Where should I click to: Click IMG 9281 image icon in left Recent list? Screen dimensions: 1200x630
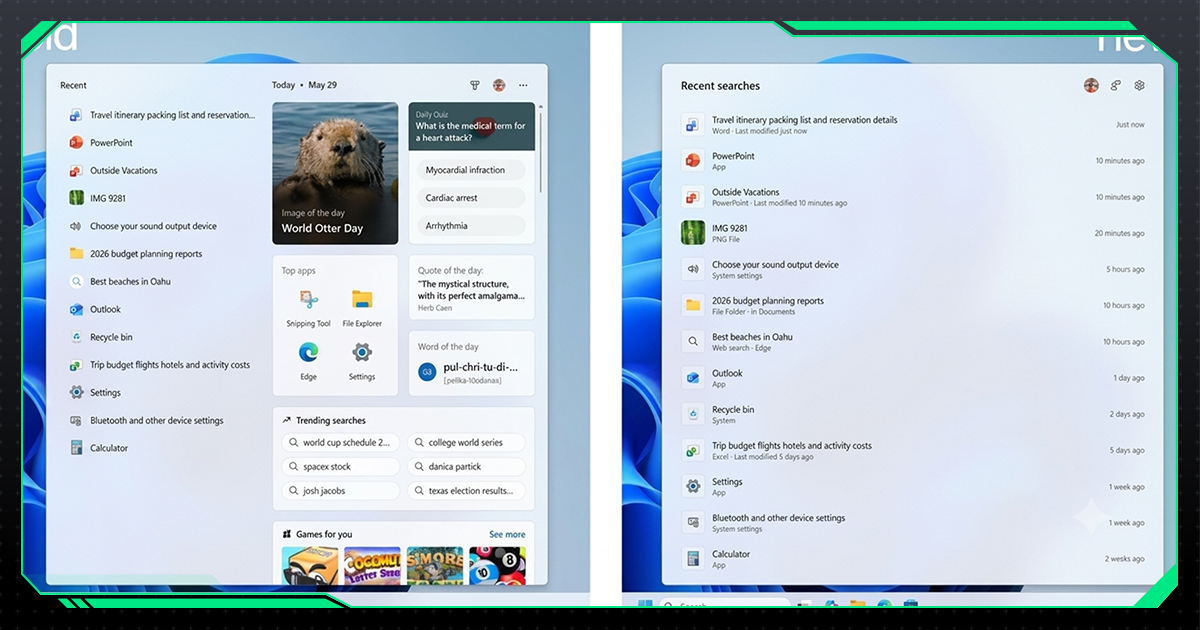click(x=76, y=198)
